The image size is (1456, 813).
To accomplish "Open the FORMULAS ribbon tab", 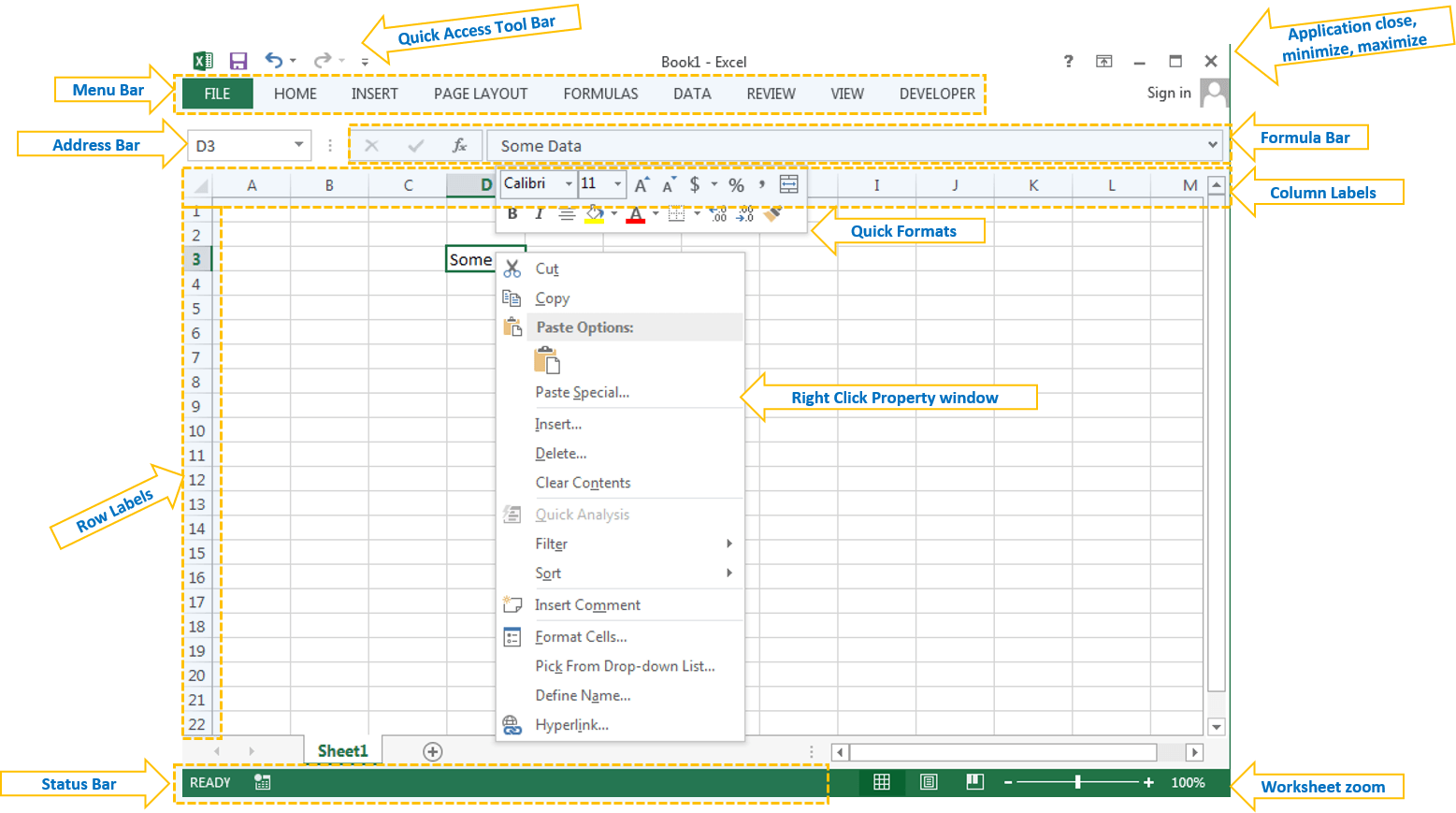I will click(x=600, y=94).
